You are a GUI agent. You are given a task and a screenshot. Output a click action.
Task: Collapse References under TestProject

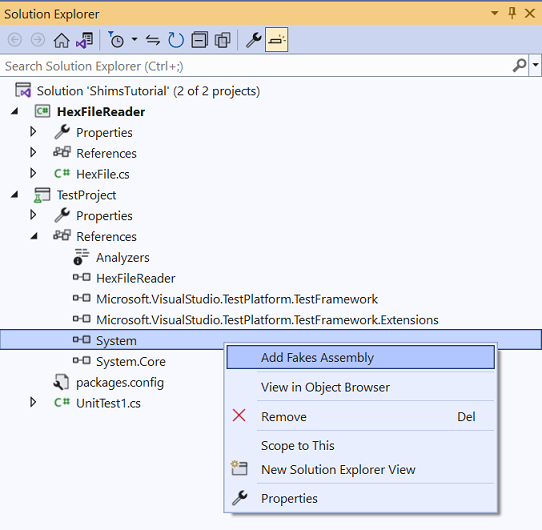[x=34, y=236]
